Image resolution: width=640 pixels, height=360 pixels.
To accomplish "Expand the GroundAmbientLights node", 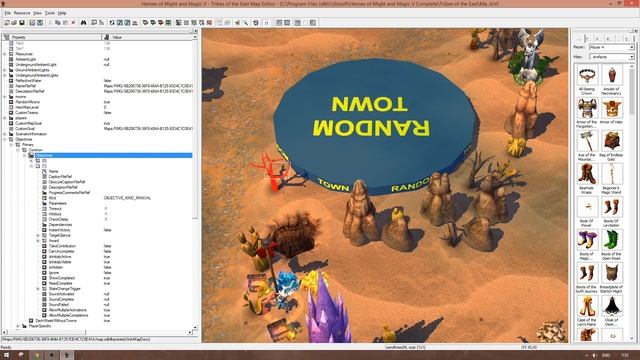I will coord(5,70).
